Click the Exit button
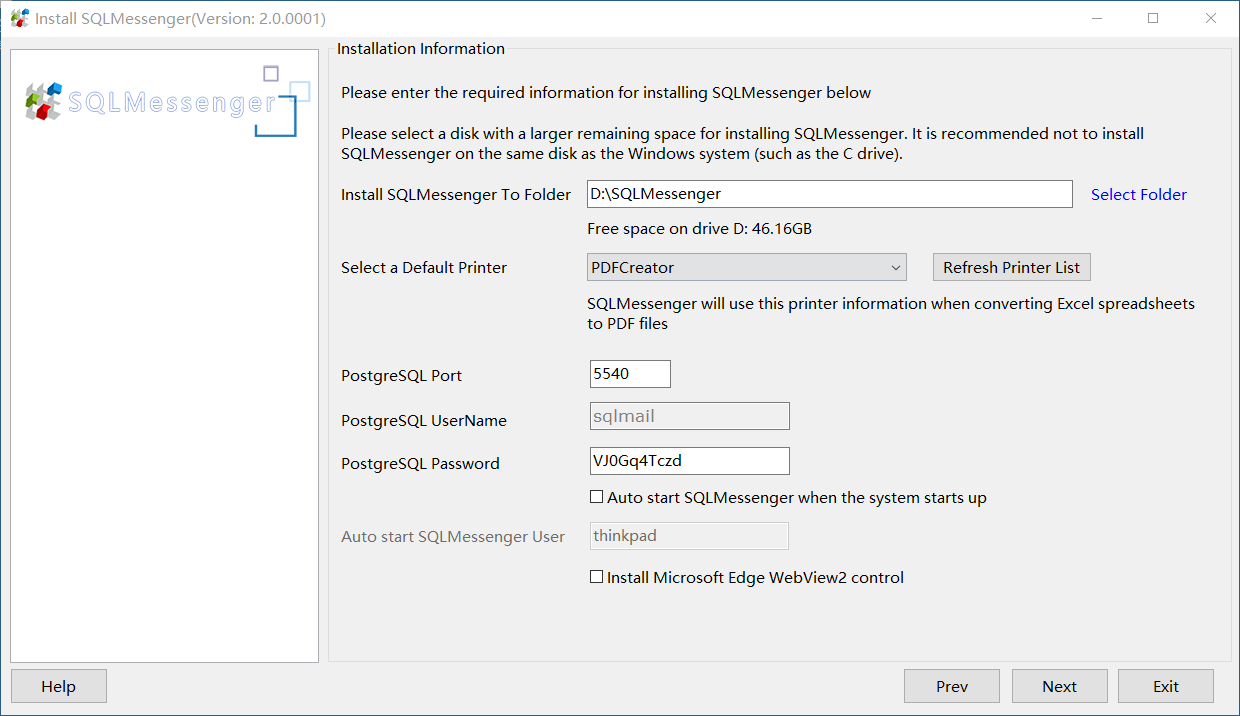The height and width of the screenshot is (716, 1240). coord(1166,686)
